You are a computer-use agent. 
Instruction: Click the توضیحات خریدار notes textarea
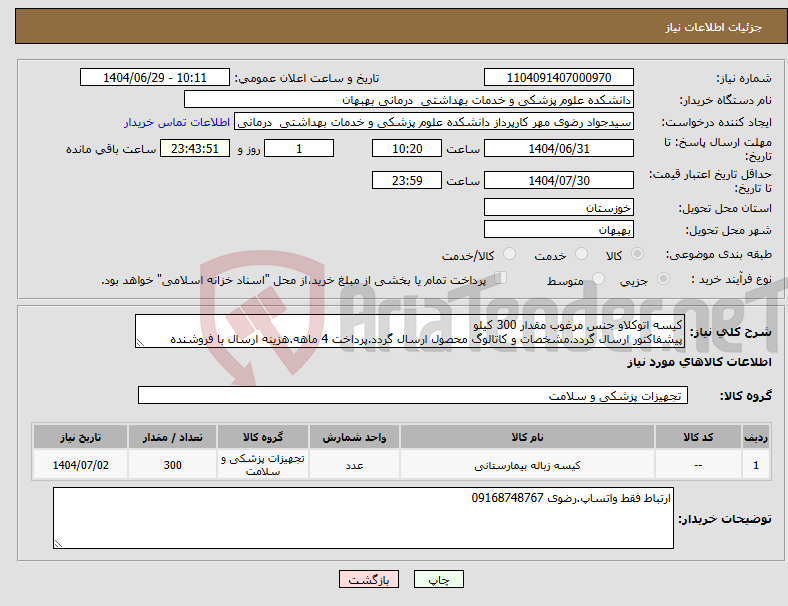click(x=363, y=518)
